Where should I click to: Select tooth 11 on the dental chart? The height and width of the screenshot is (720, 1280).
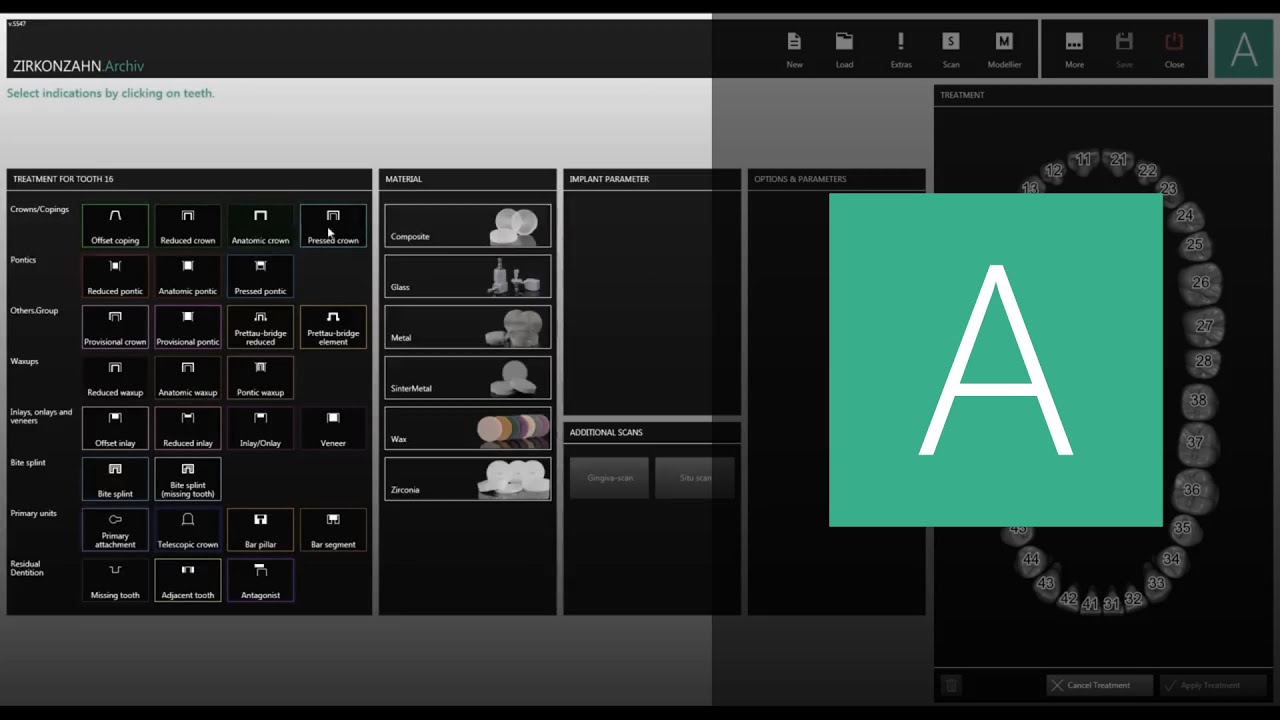(x=1084, y=160)
